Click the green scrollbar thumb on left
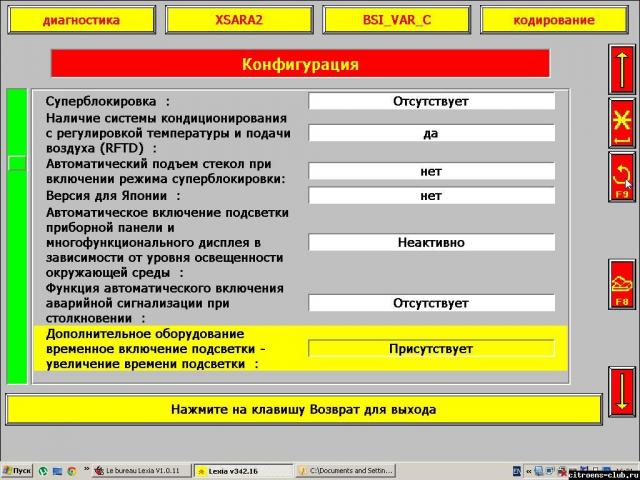This screenshot has height=480, width=640. click(x=17, y=163)
